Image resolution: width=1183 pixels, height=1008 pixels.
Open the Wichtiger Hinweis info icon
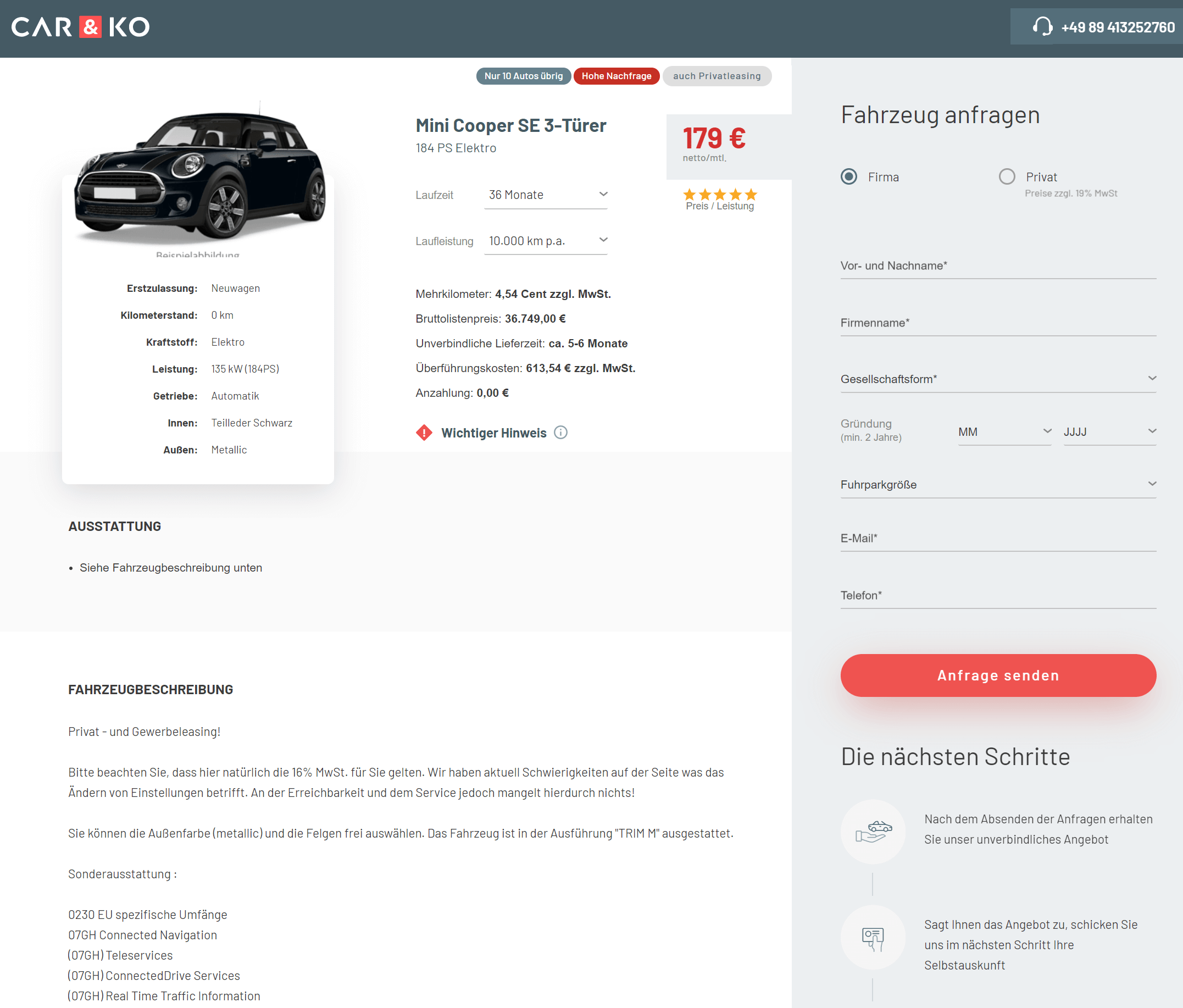pos(560,433)
